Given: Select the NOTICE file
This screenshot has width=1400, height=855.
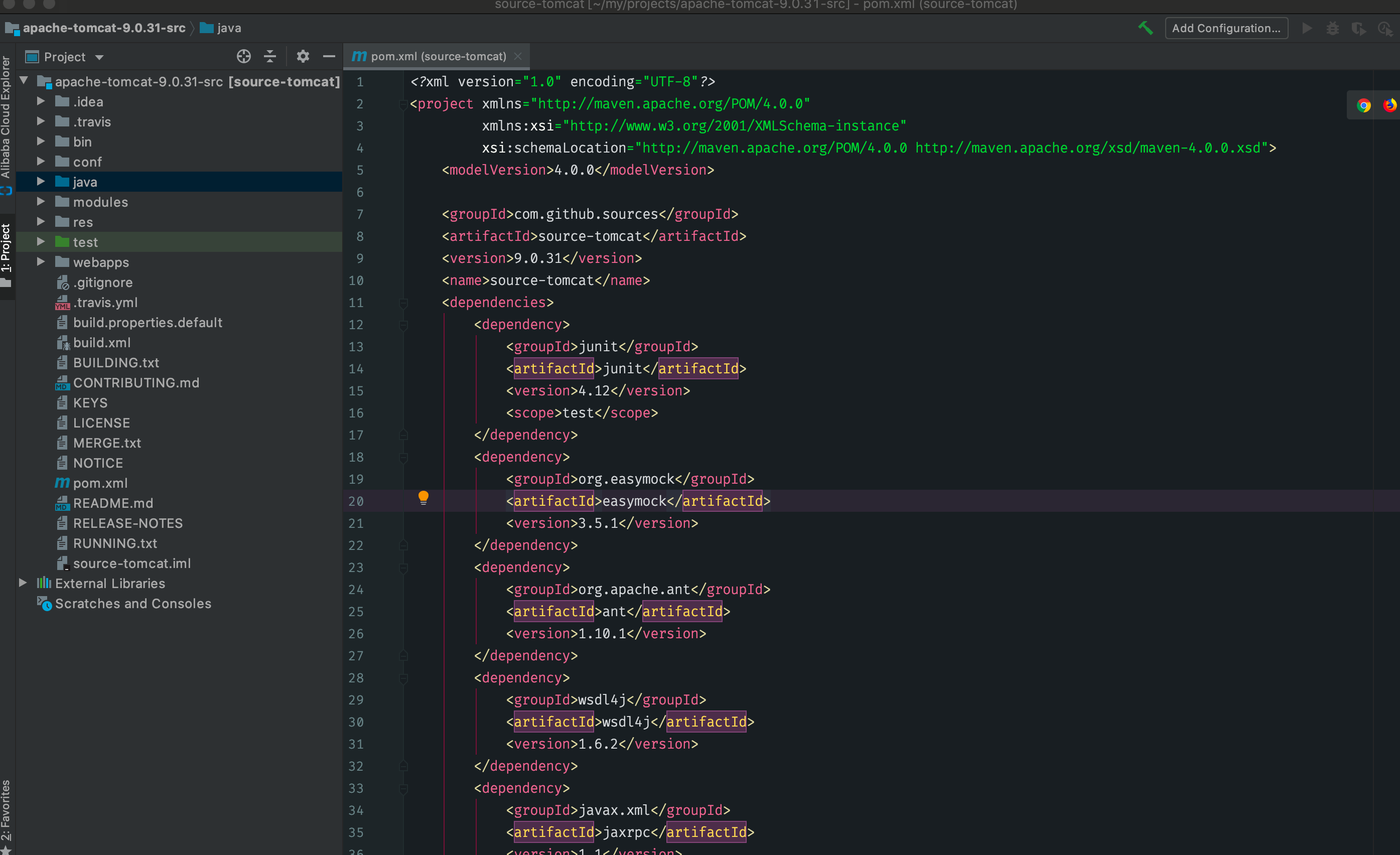Looking at the screenshot, I should [x=98, y=463].
